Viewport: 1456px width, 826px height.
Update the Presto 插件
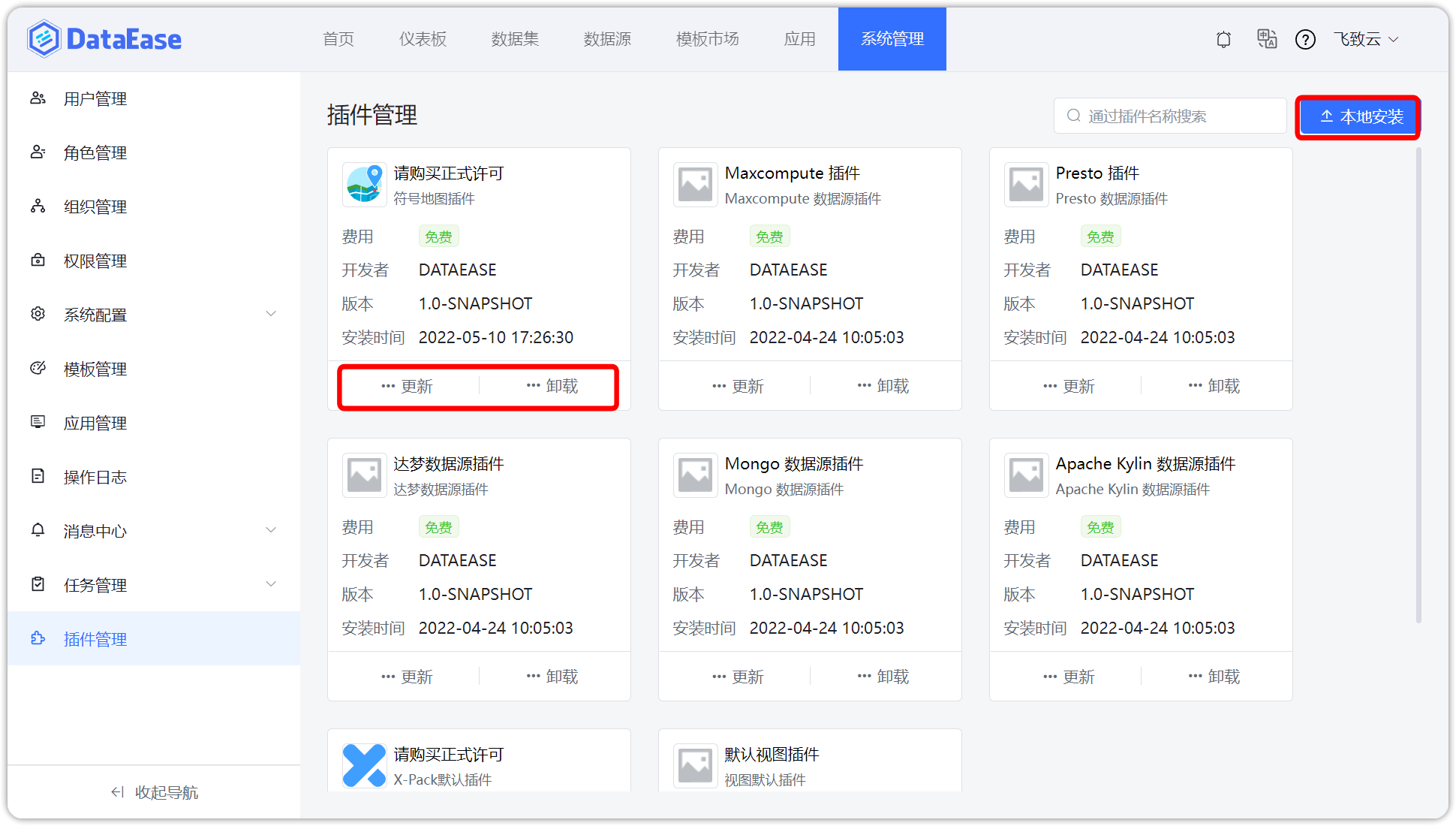(x=1069, y=386)
